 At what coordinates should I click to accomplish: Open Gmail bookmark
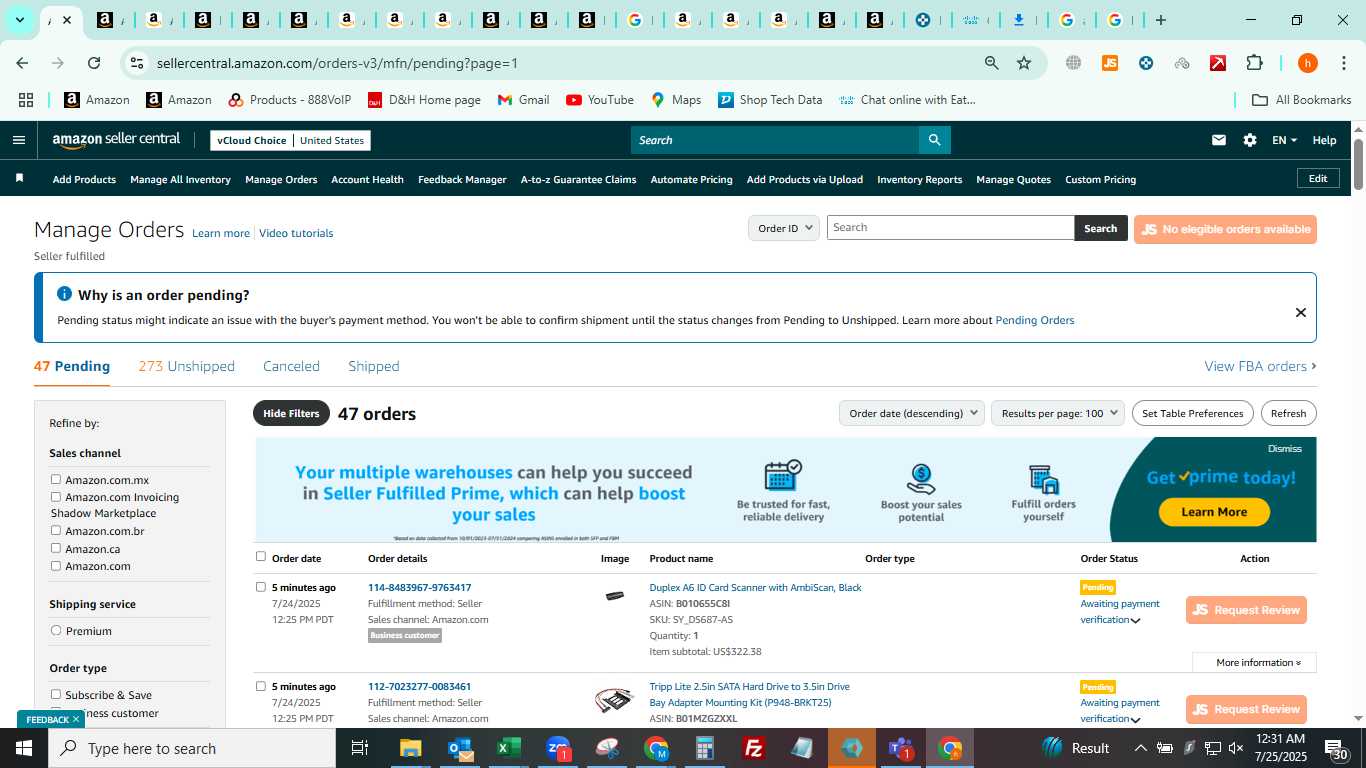[x=523, y=100]
